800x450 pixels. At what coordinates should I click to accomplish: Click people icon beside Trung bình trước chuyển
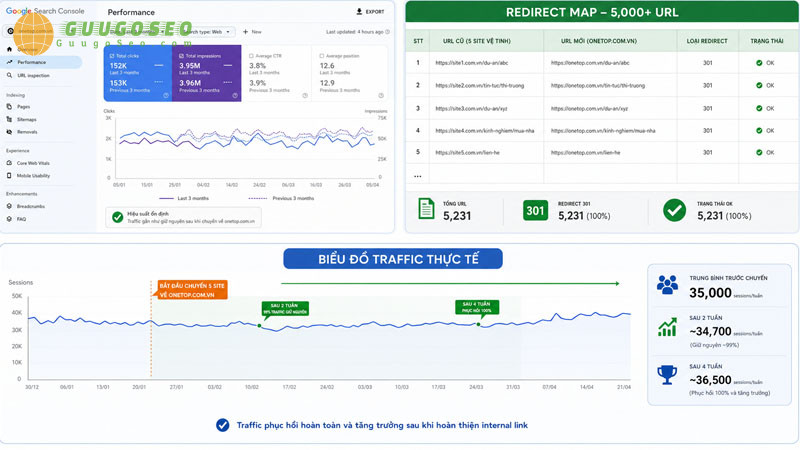pos(667,285)
